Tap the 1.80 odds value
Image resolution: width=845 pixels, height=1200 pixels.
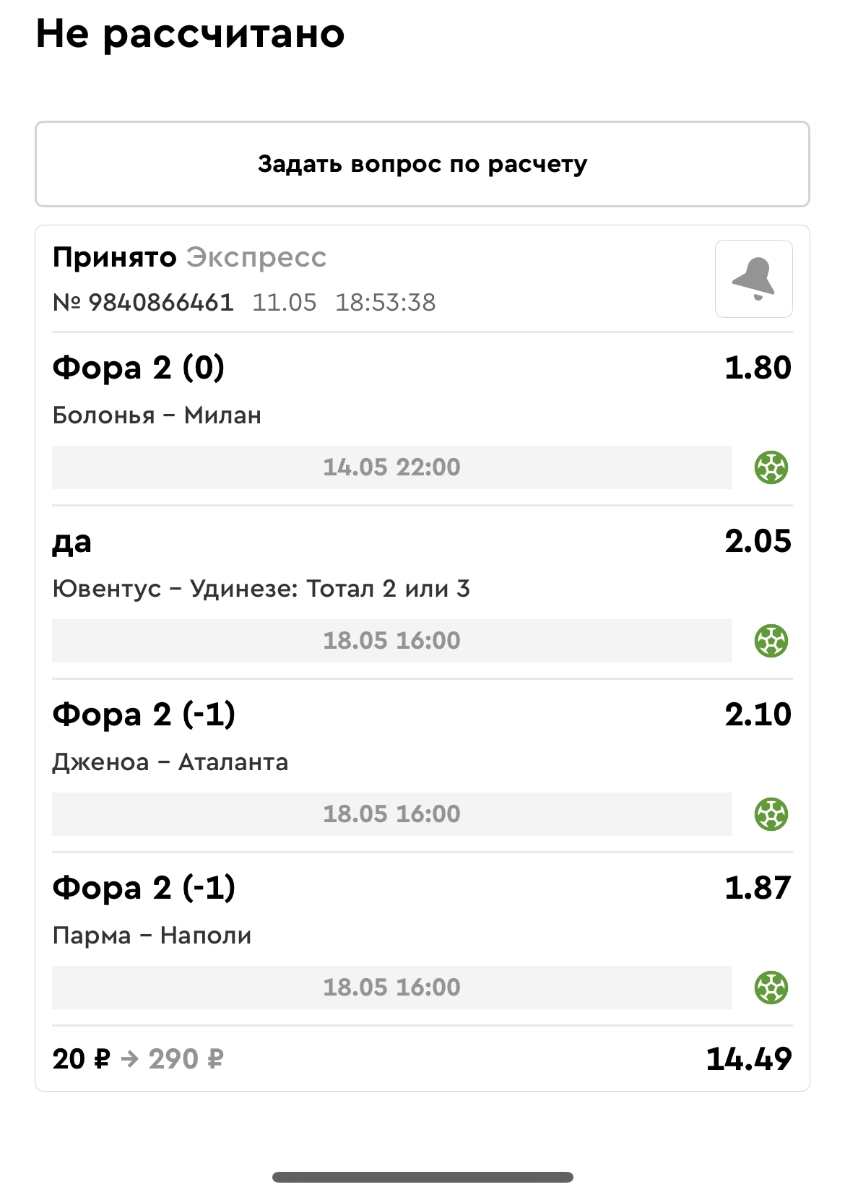point(757,368)
